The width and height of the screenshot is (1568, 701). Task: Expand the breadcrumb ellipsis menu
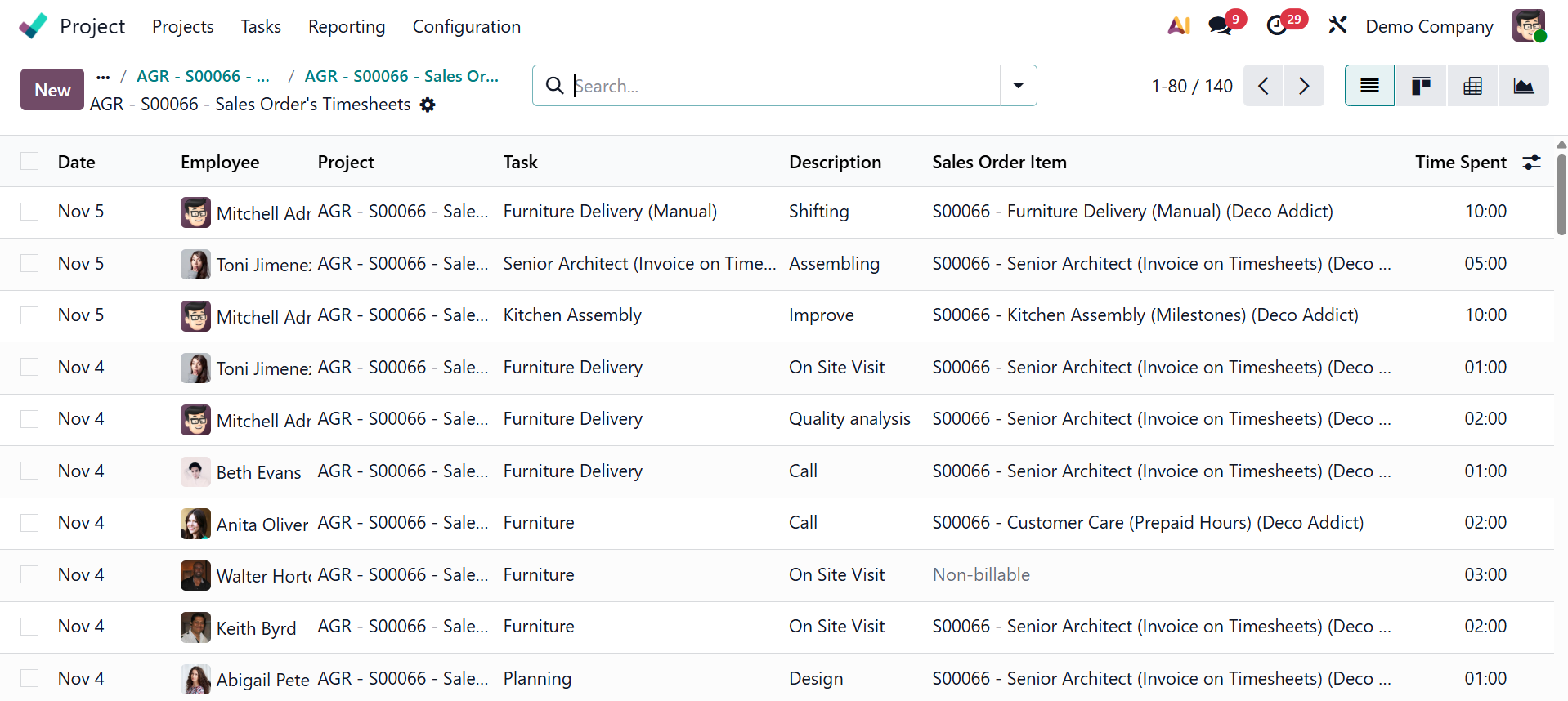(103, 77)
